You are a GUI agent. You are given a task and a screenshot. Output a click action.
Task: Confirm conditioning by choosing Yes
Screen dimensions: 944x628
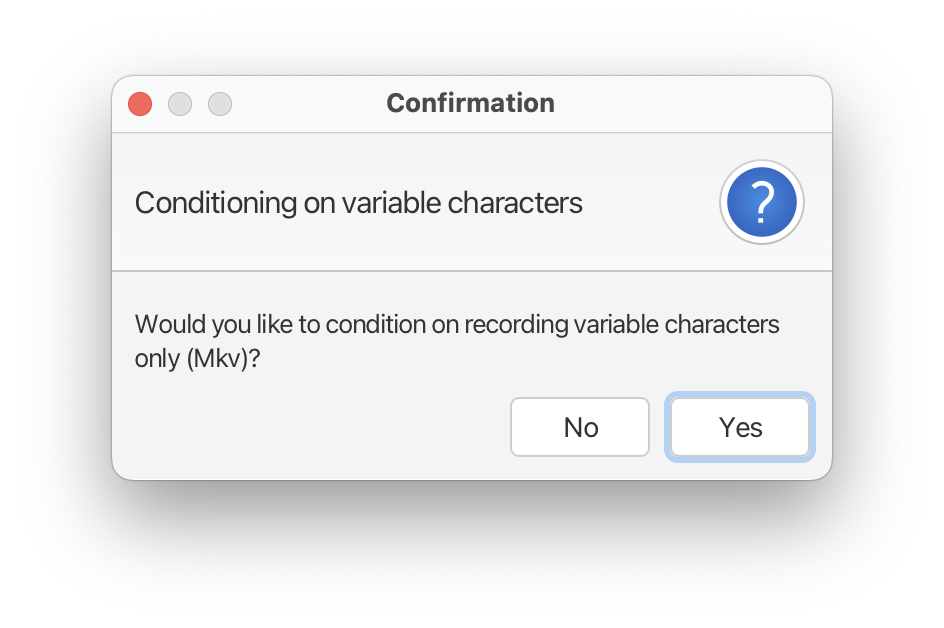point(740,427)
